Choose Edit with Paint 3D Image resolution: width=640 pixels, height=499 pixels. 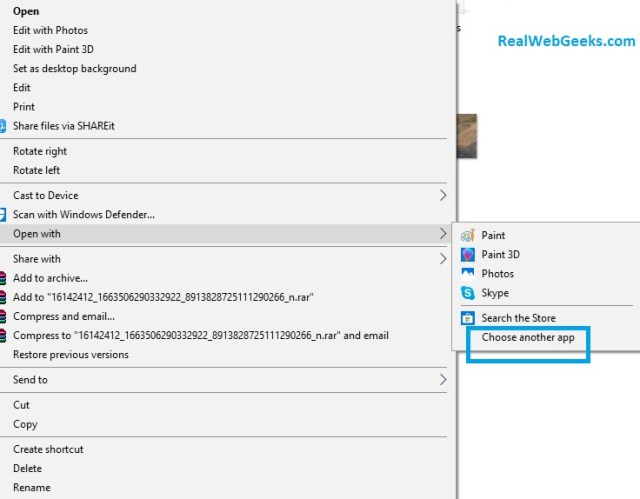(53, 49)
